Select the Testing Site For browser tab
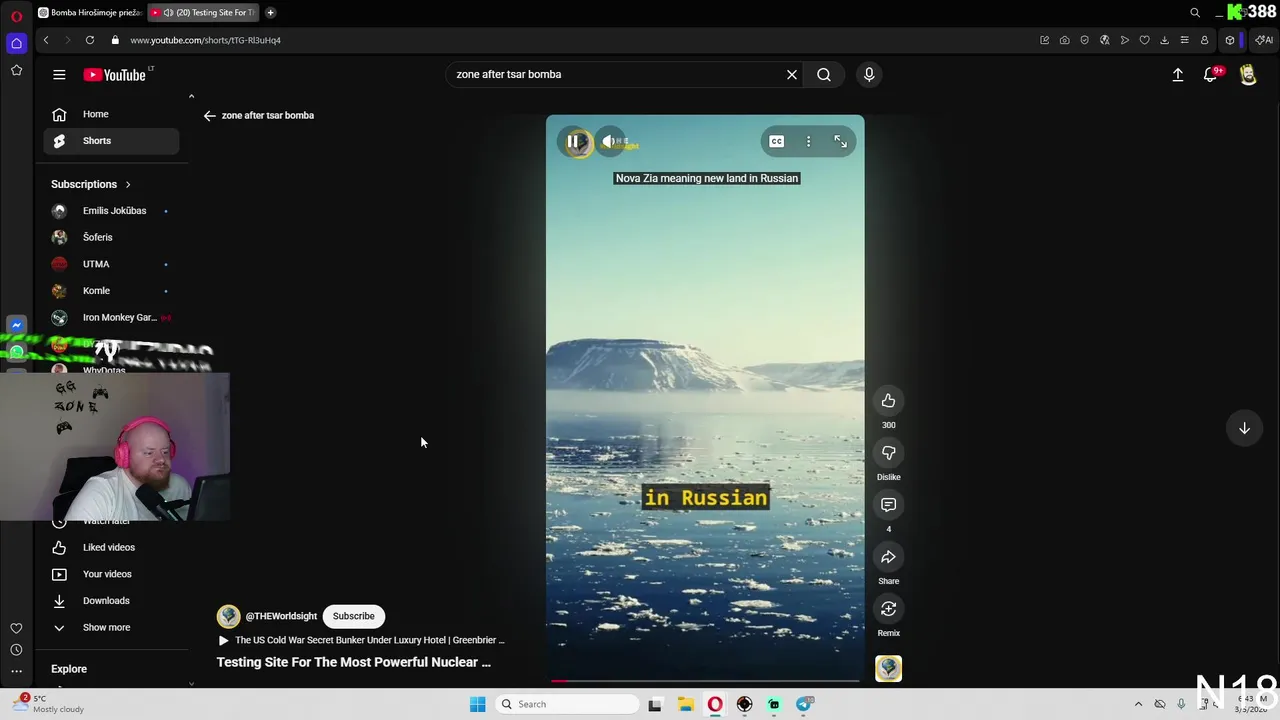 (x=203, y=13)
